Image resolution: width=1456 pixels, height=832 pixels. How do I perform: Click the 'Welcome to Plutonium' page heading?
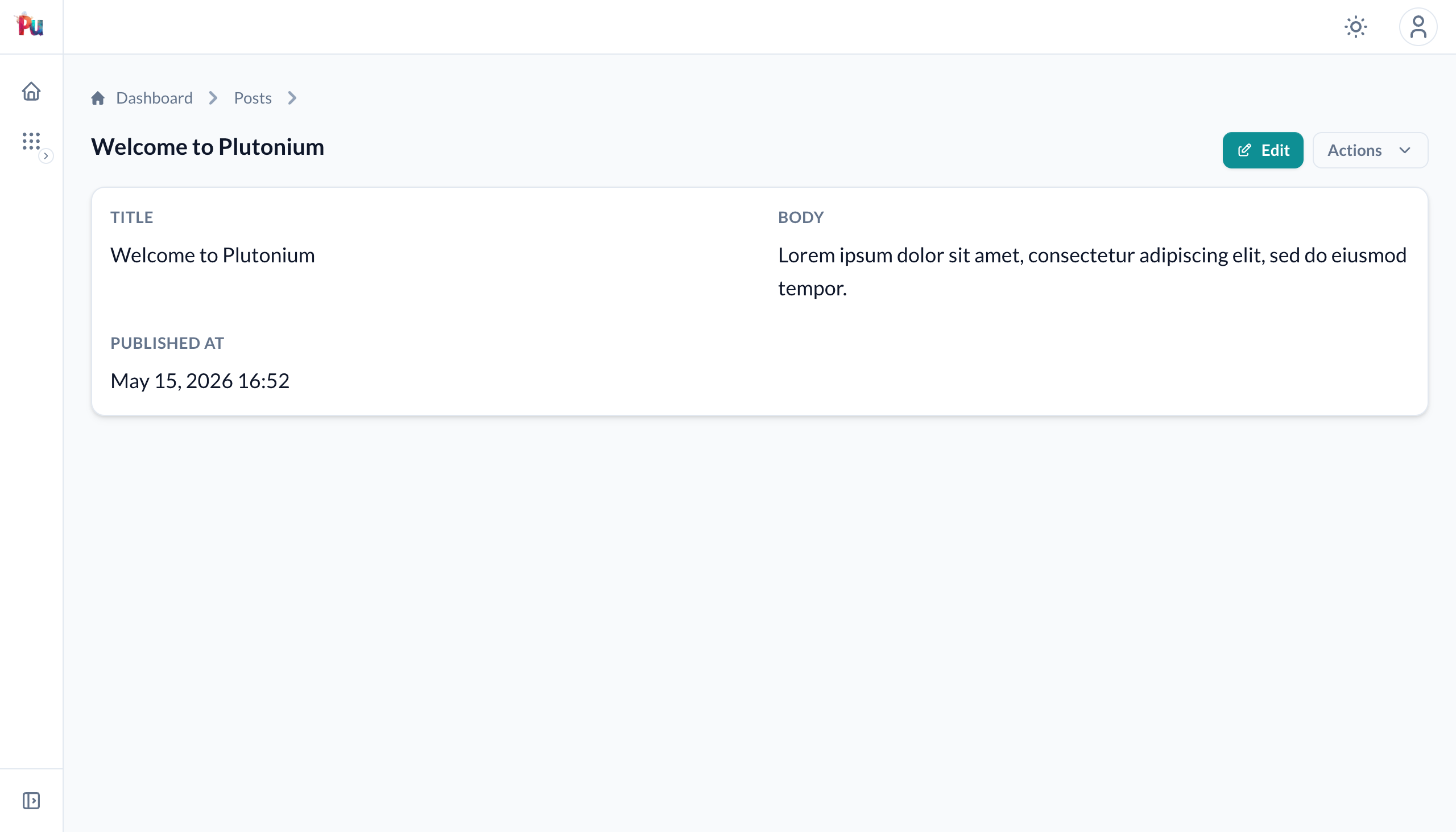(208, 147)
